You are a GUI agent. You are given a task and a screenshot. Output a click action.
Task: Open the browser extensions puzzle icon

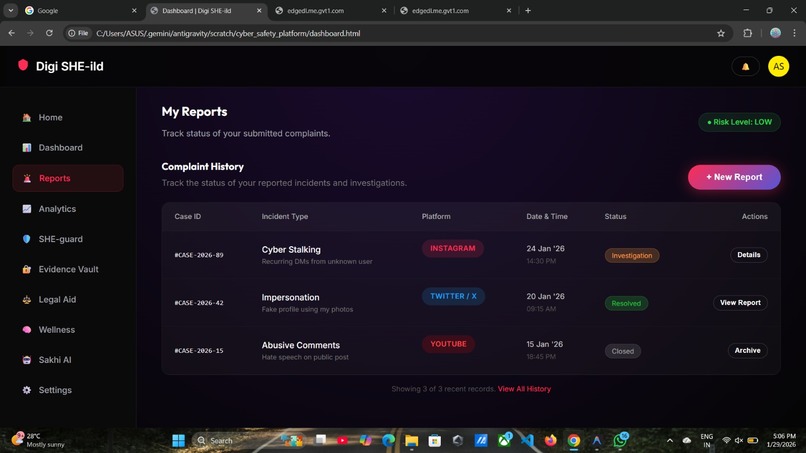click(x=747, y=33)
